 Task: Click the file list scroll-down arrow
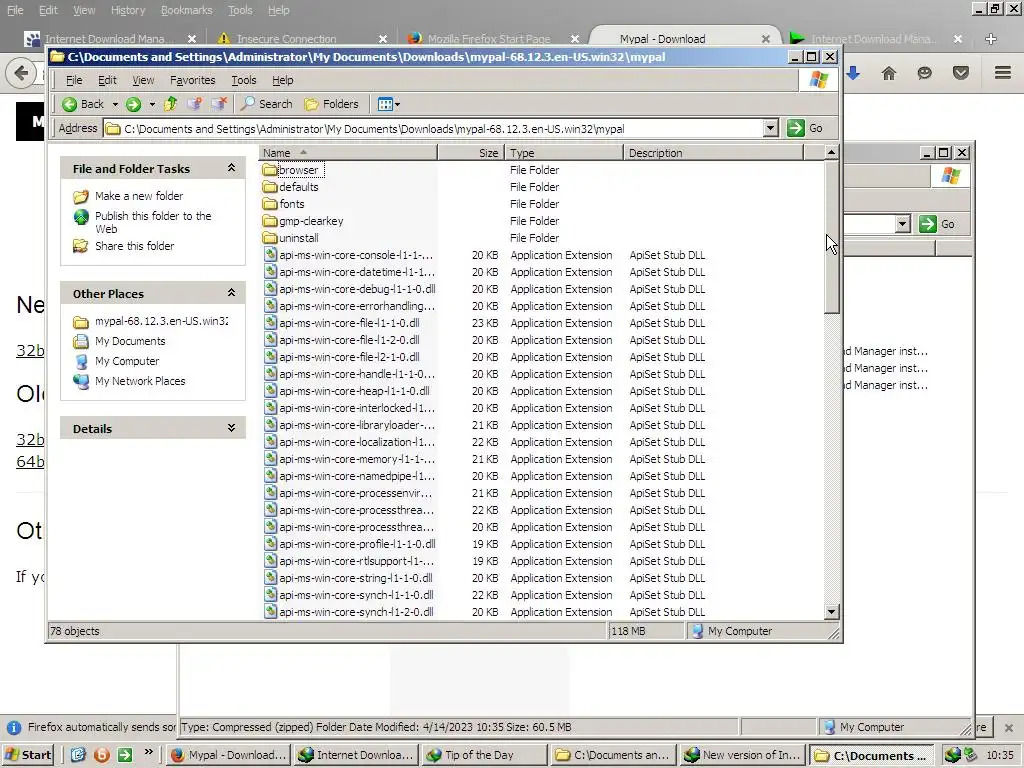[x=831, y=612]
